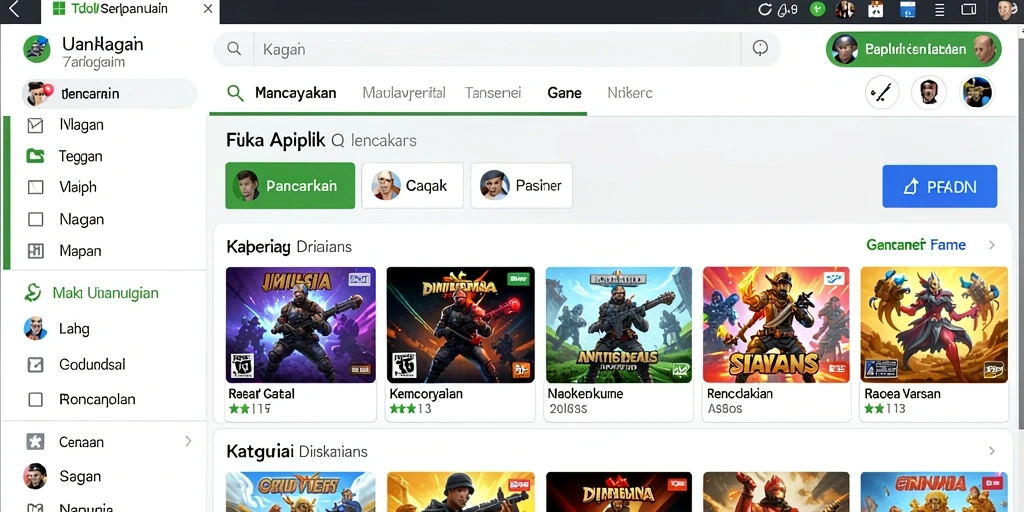Toggle the Vlaiph checkbox
The height and width of the screenshot is (512, 1024).
pyautogui.click(x=35, y=187)
